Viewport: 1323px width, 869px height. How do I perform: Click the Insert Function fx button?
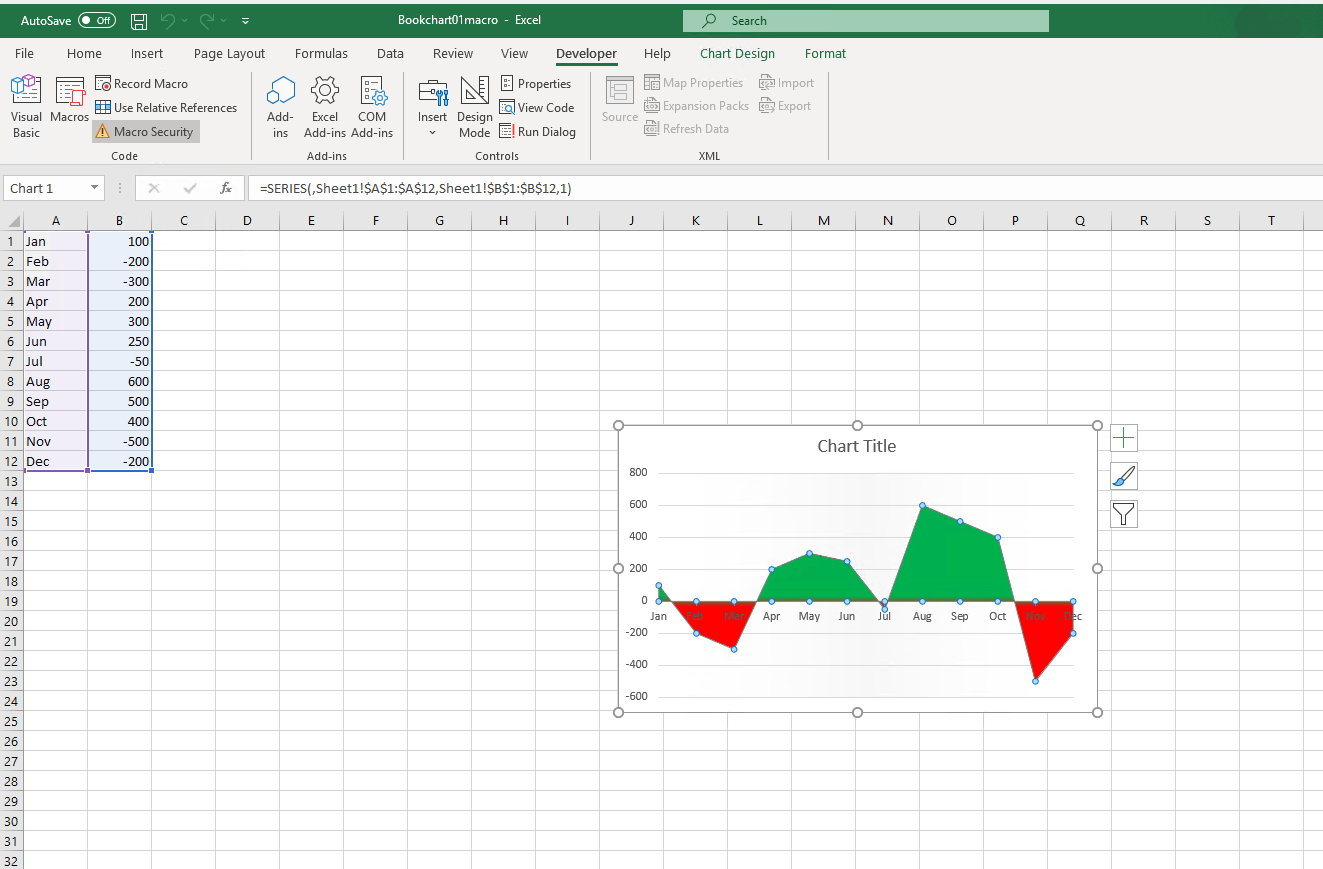click(x=226, y=188)
